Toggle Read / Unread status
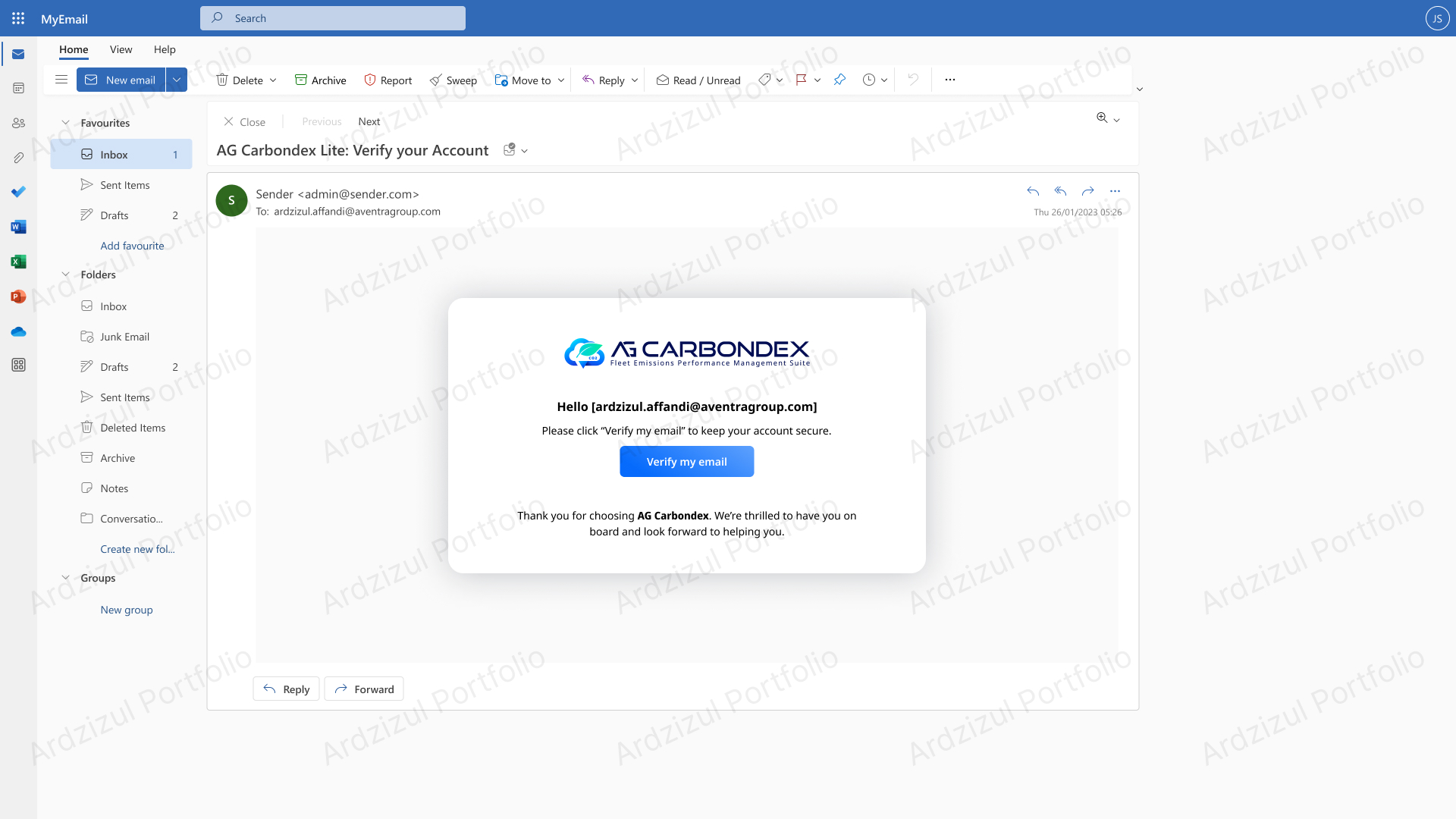 coord(698,80)
